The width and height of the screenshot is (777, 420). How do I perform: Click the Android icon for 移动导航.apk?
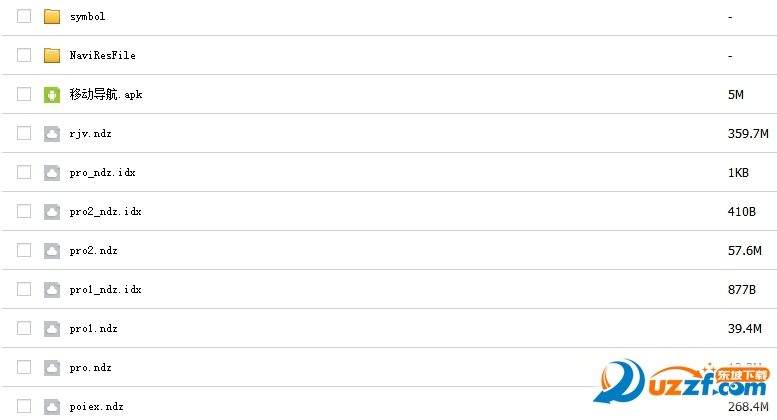52,95
